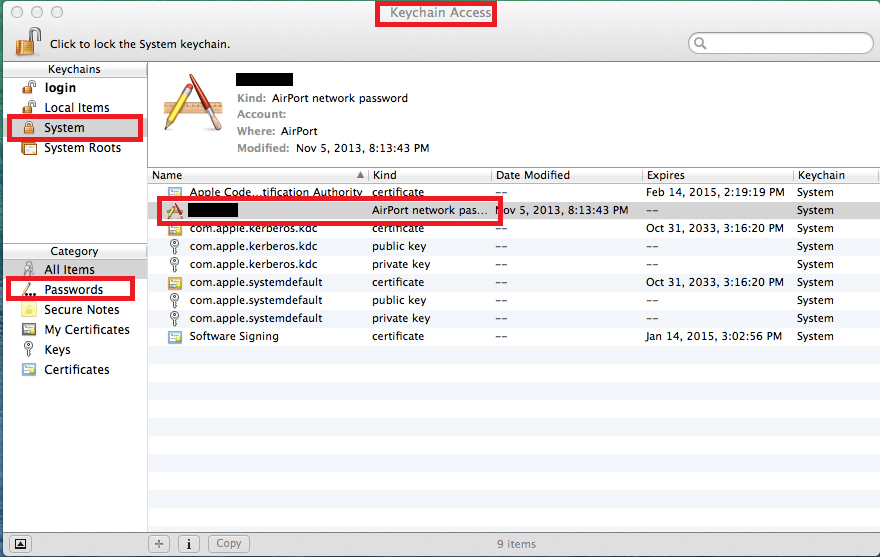880x557 pixels.
Task: Click the padlock icon to lock System keychain
Action: (x=28, y=42)
